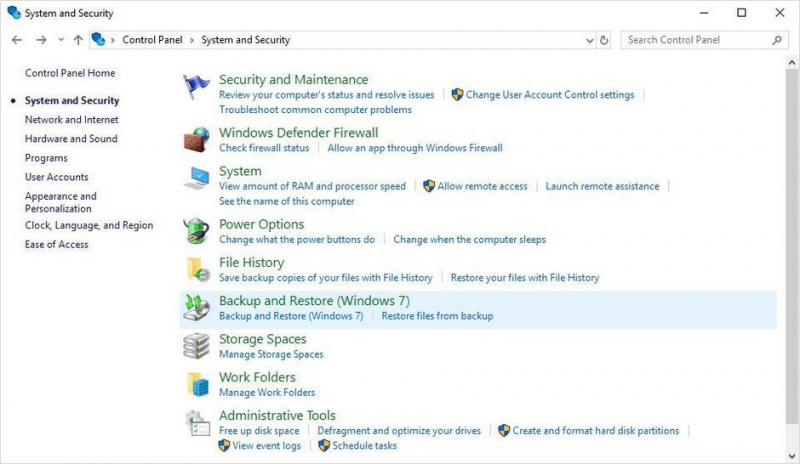Select System and Security in sidebar
Image resolution: width=800 pixels, height=464 pixels.
72,101
